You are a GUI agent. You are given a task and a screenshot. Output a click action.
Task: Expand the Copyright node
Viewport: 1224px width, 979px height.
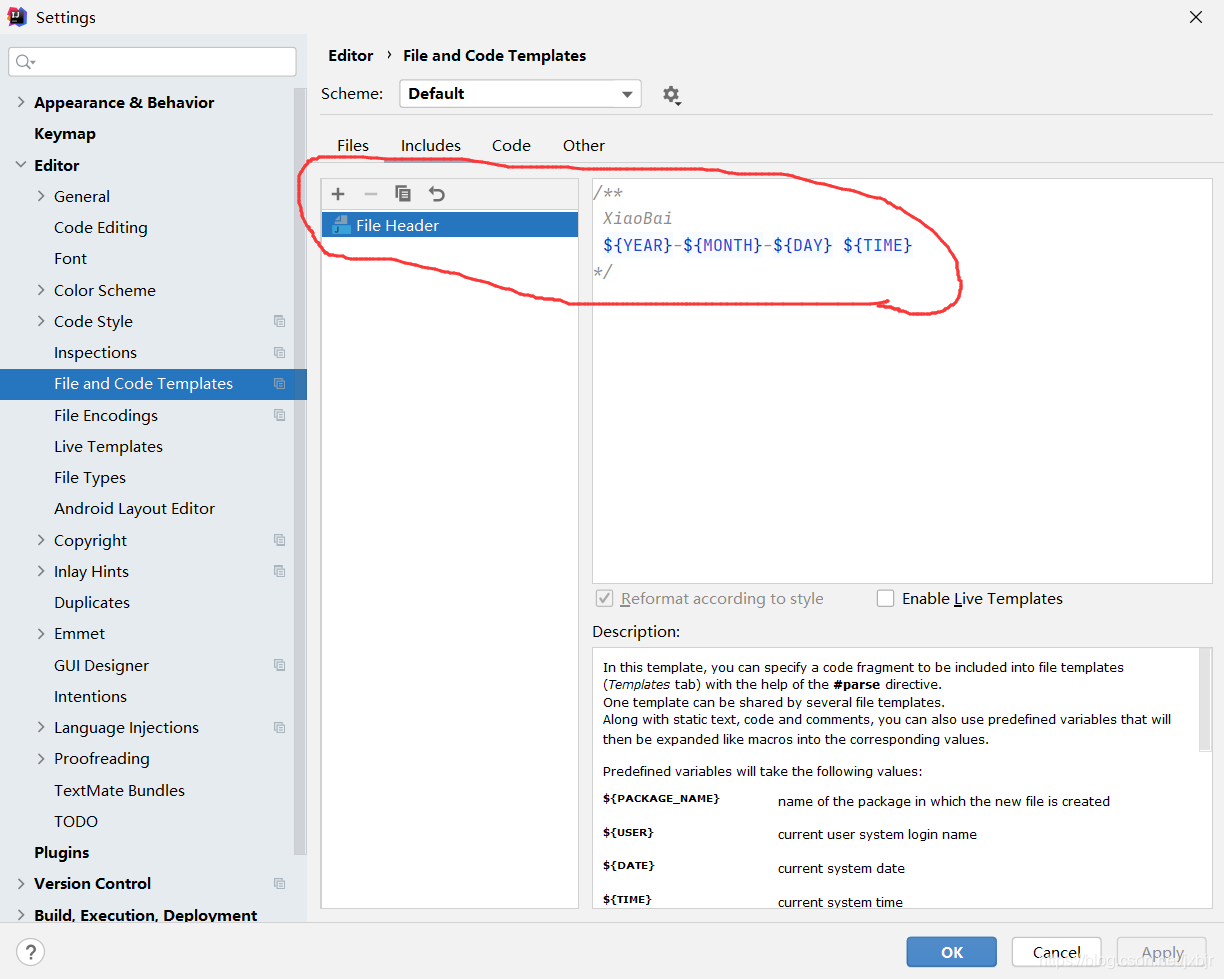coord(41,540)
